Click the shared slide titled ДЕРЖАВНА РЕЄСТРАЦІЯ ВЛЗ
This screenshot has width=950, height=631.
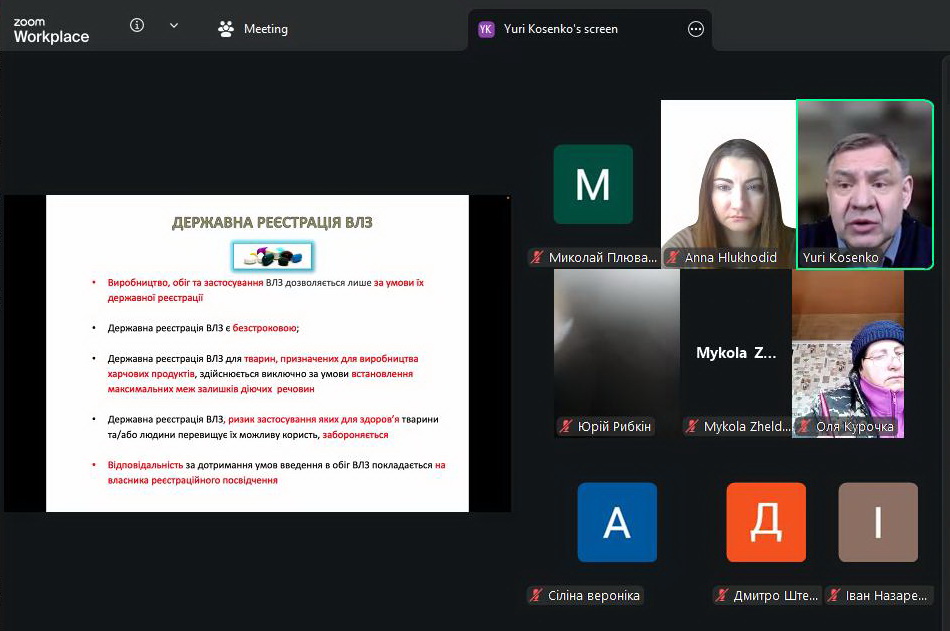257,353
